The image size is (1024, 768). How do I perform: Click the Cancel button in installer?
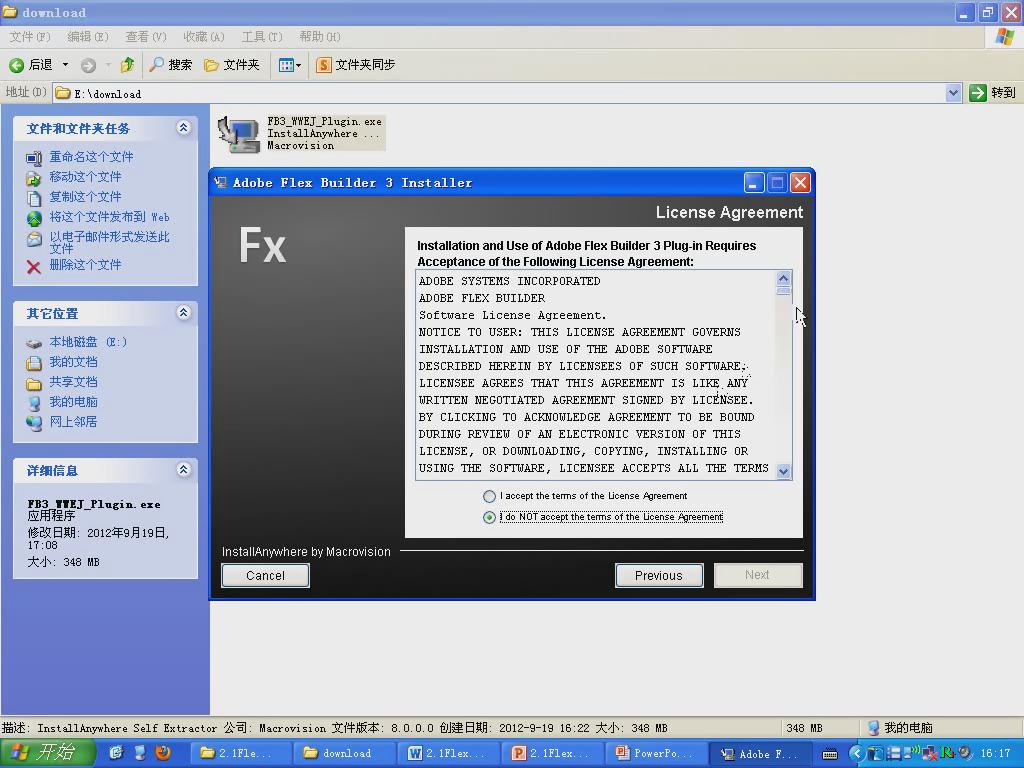point(265,575)
